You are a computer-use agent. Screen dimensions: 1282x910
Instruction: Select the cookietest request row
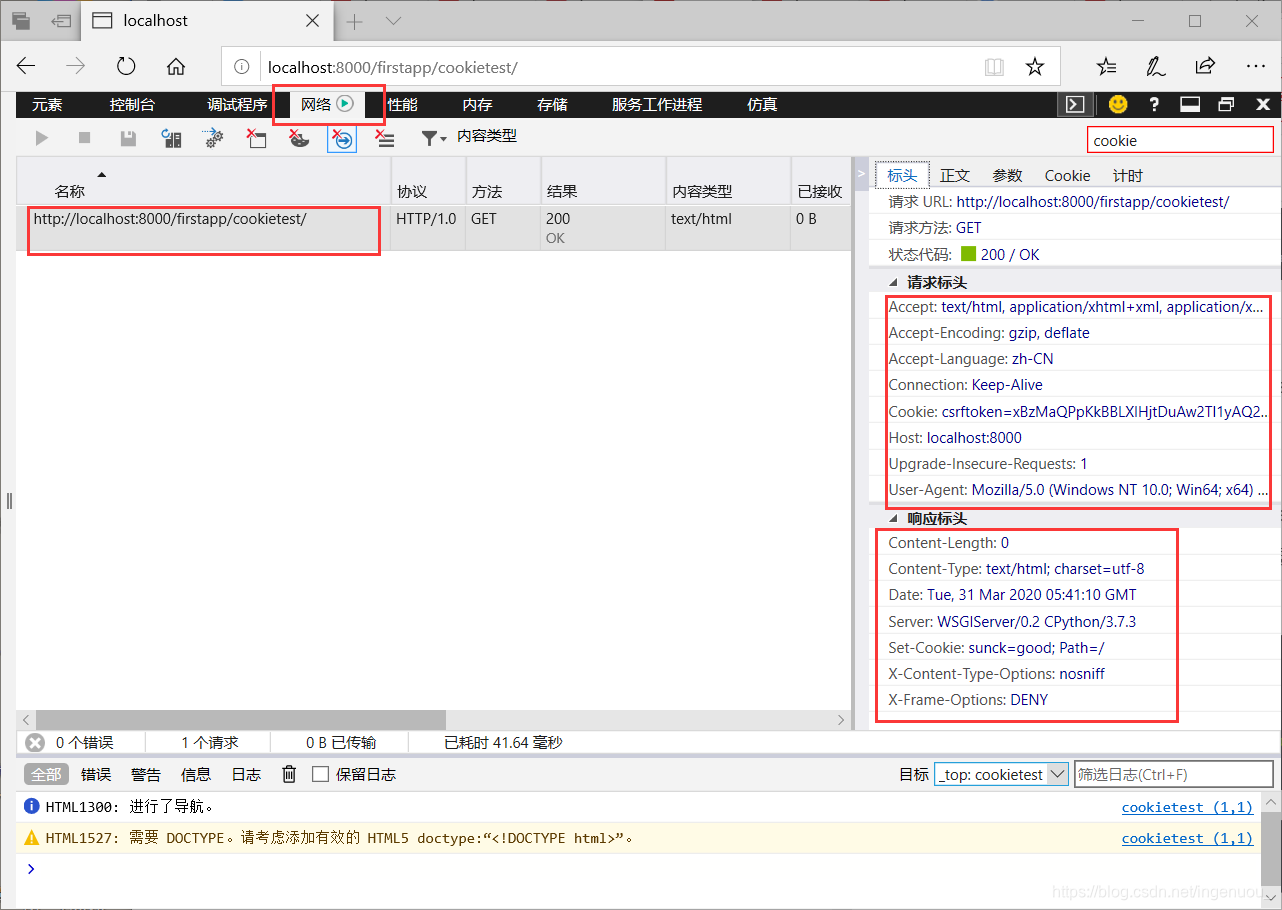point(432,228)
